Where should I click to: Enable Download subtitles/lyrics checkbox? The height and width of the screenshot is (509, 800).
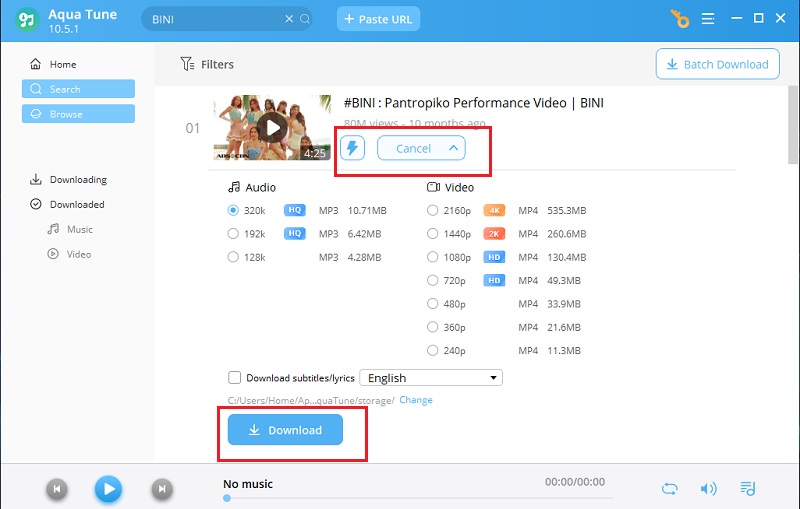pos(234,377)
